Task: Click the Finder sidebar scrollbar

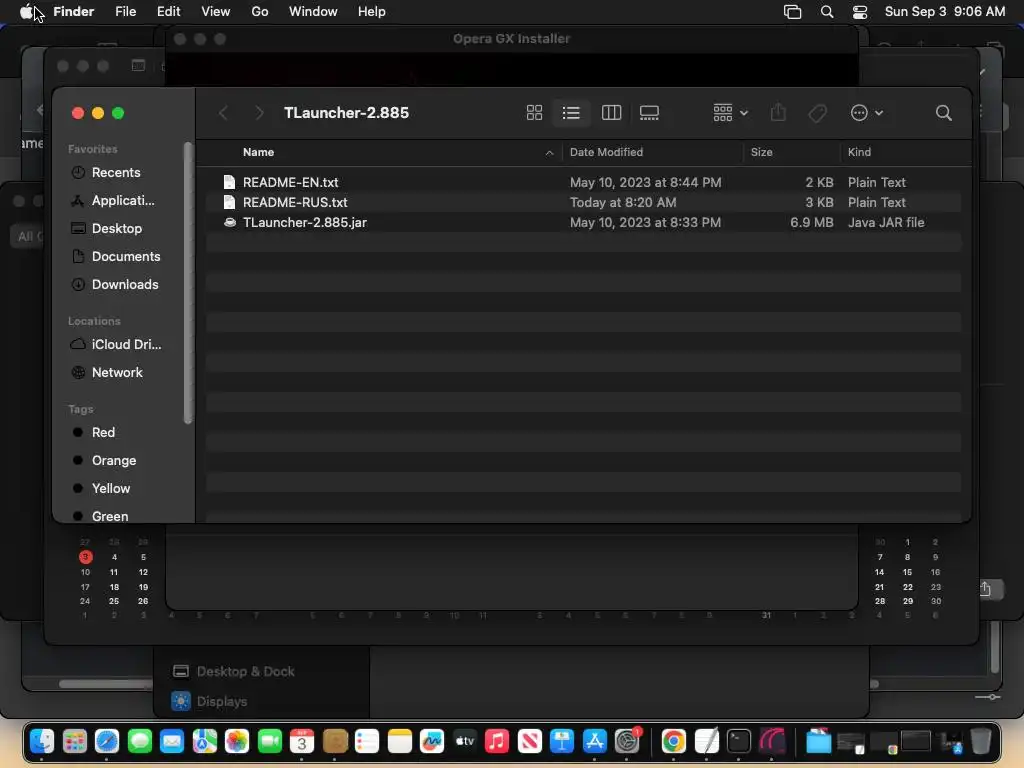Action: [189, 283]
